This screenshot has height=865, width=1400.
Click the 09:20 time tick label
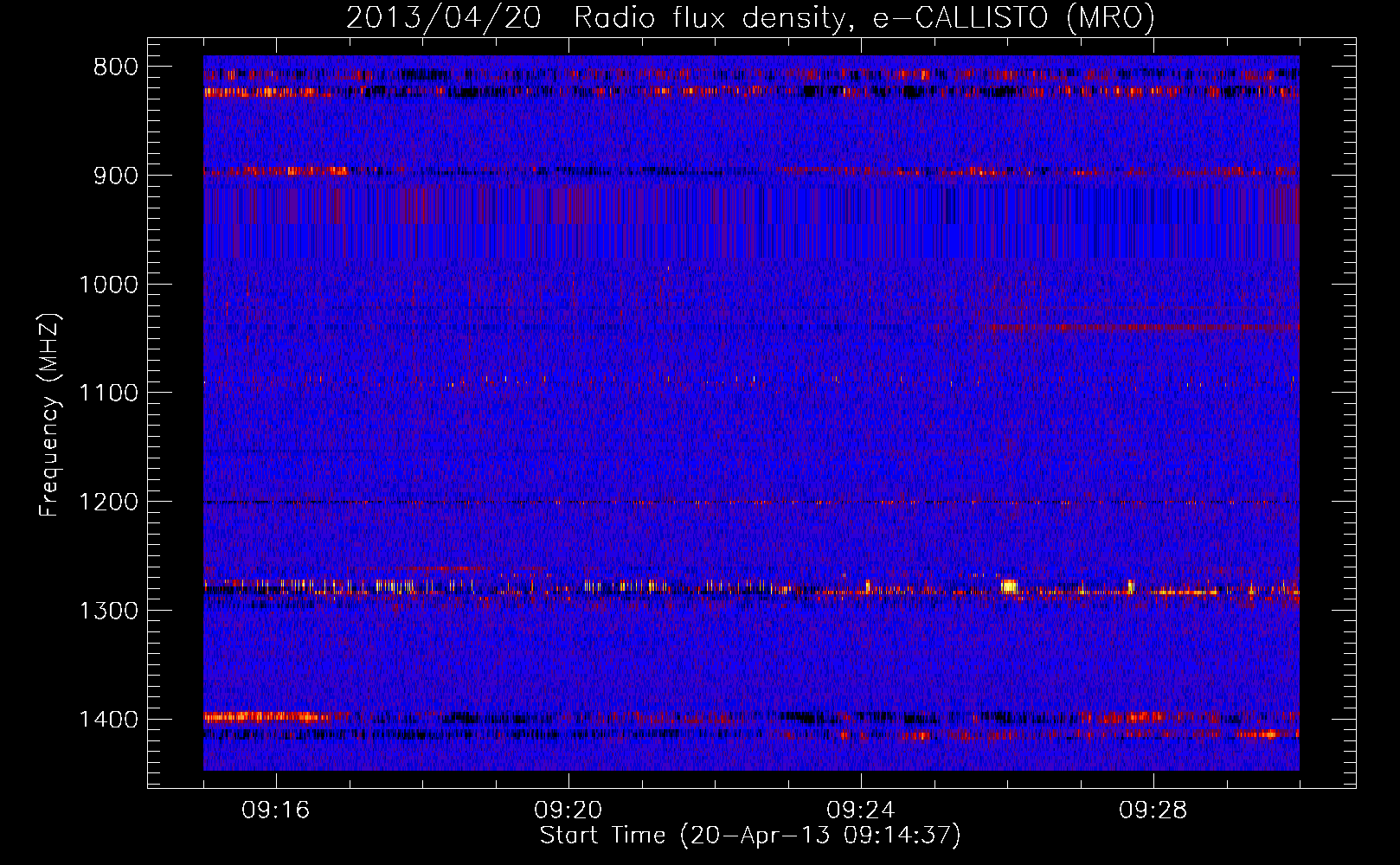568,811
